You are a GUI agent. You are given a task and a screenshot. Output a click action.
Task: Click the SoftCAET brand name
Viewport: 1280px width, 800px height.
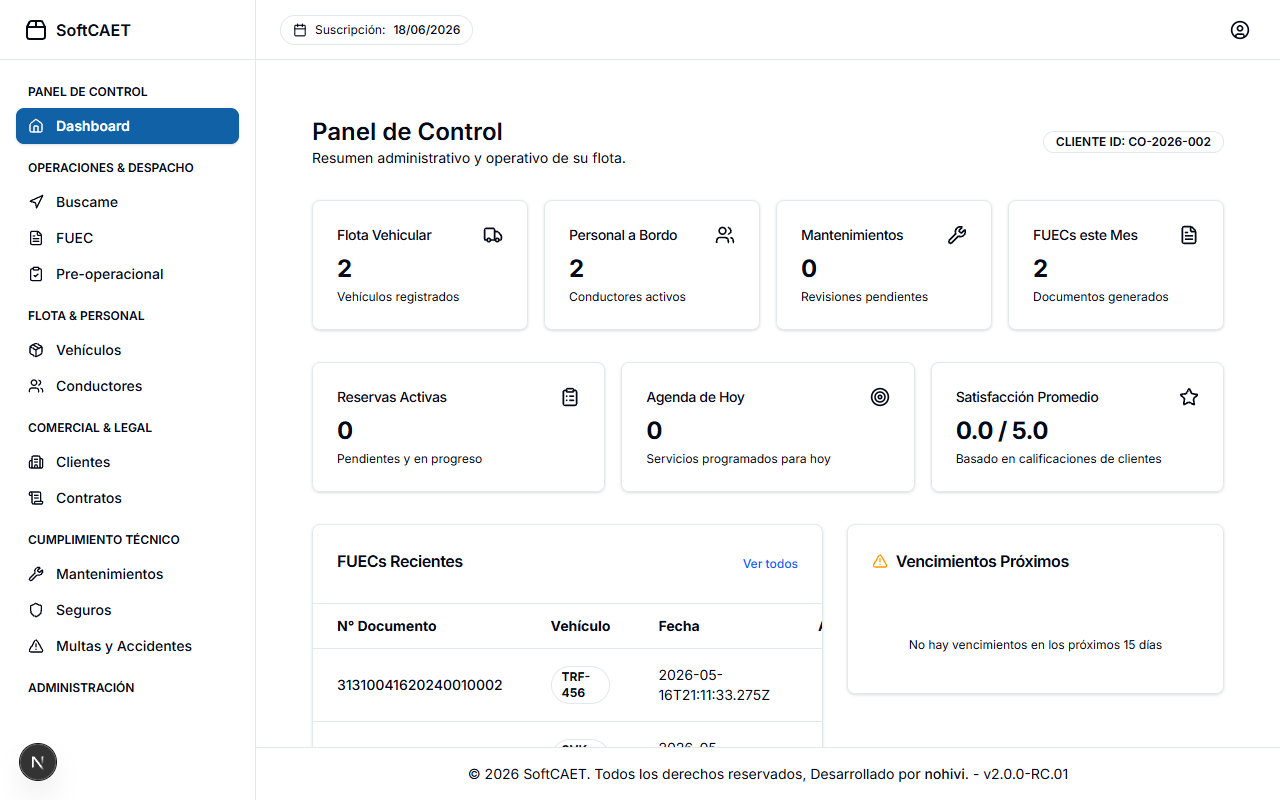[93, 30]
